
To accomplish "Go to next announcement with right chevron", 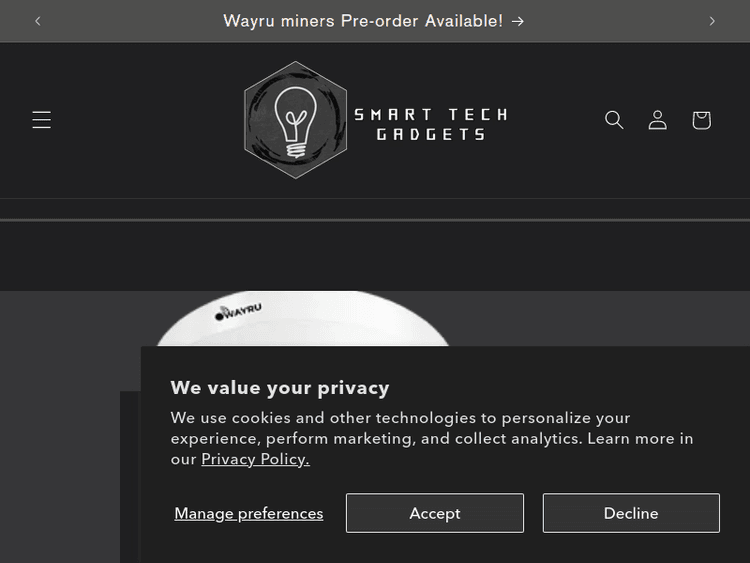I will click(712, 21).
